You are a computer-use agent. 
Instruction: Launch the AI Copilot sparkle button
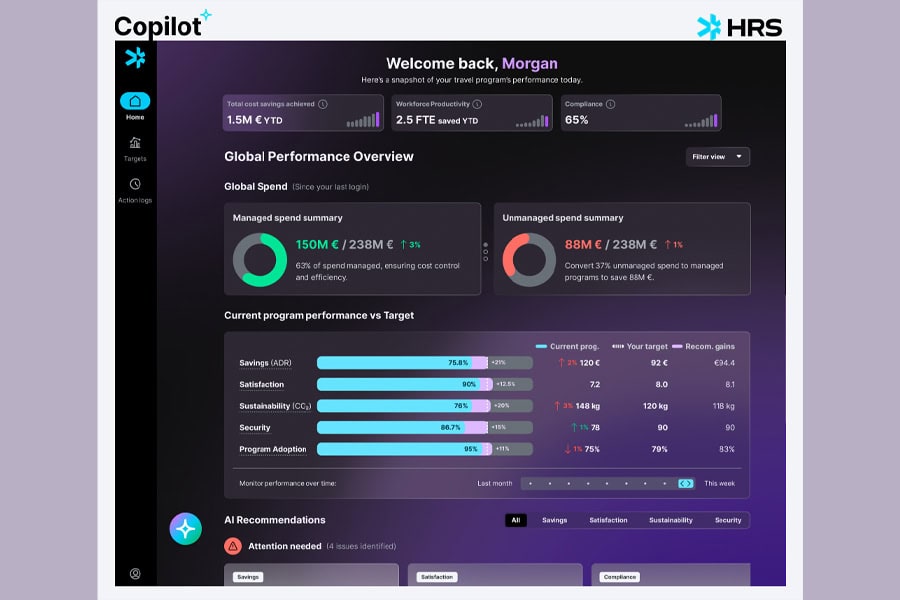(x=185, y=528)
